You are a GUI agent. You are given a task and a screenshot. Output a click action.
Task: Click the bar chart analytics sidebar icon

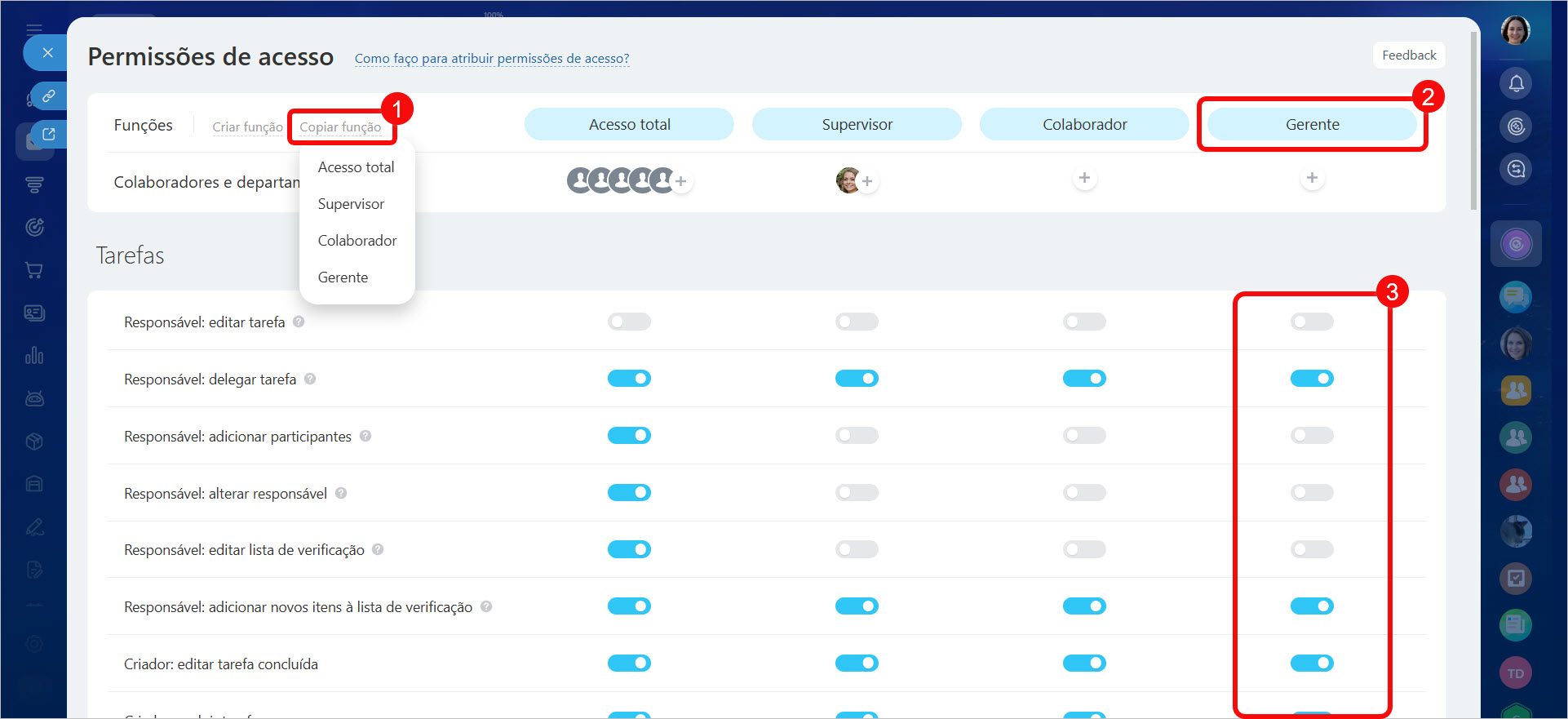(34, 356)
